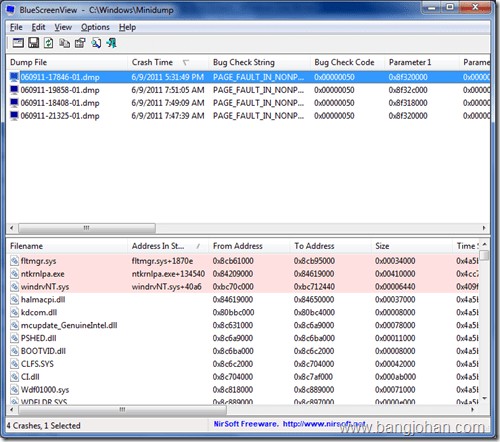Click the file icon next to halmacpi.dll
Viewport: 500px width, 442px height.
coord(14,299)
